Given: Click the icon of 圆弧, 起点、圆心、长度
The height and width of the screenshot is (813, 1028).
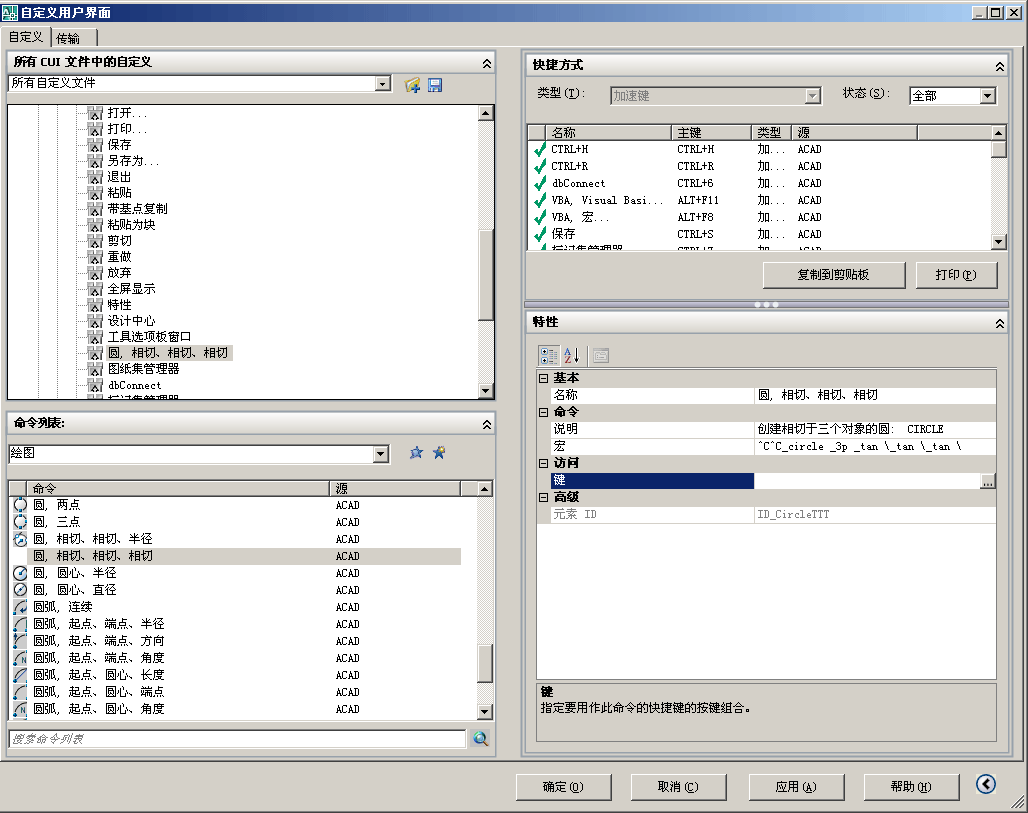Looking at the screenshot, I should tap(20, 675).
